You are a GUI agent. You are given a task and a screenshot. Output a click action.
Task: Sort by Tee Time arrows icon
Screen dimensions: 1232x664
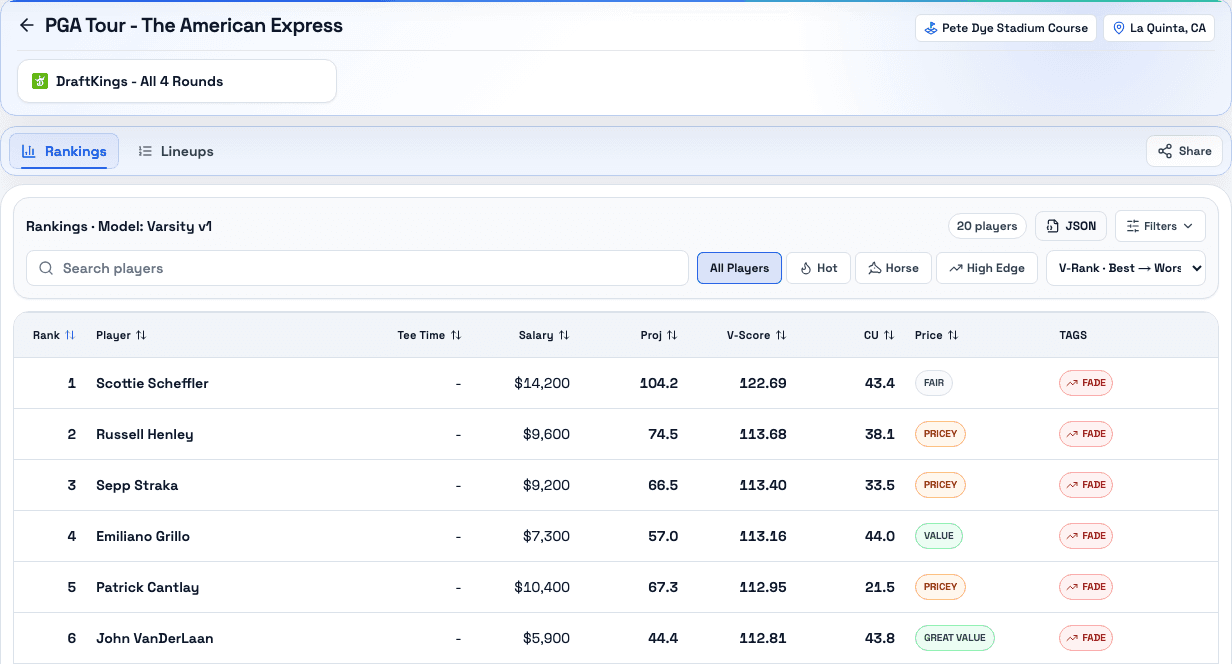pyautogui.click(x=456, y=335)
